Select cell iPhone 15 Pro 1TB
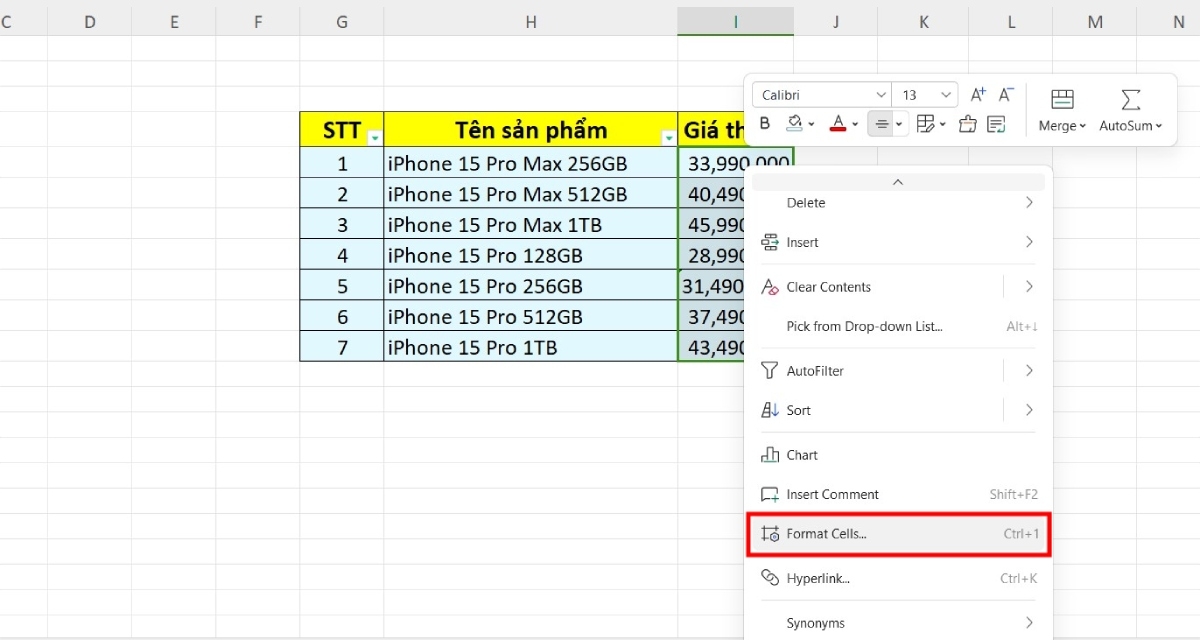The width and height of the screenshot is (1200, 640). (531, 347)
